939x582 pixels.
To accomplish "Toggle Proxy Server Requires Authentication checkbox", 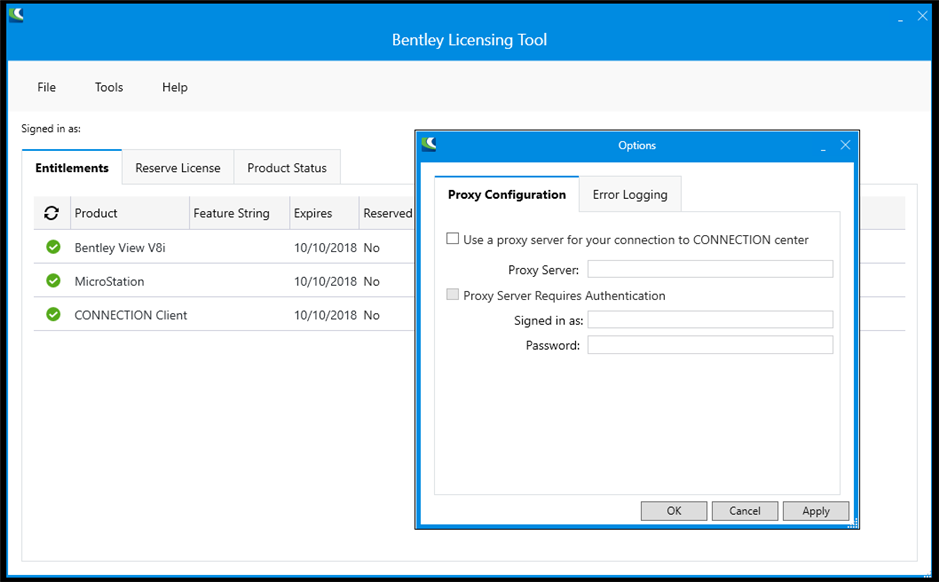I will coord(453,295).
